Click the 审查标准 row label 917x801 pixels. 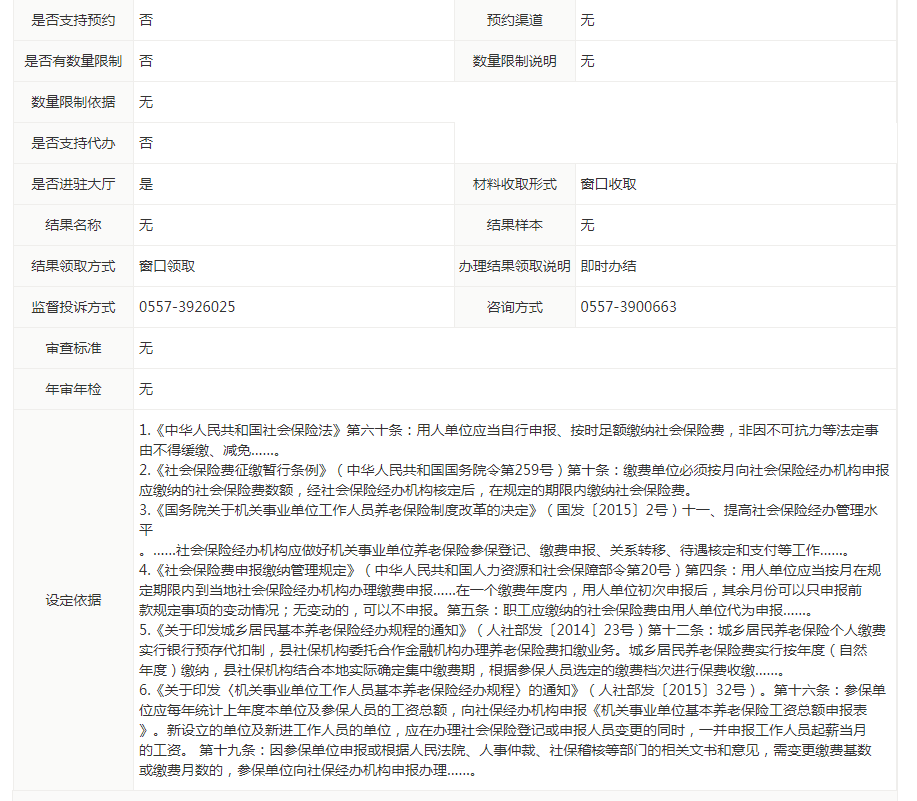point(73,348)
